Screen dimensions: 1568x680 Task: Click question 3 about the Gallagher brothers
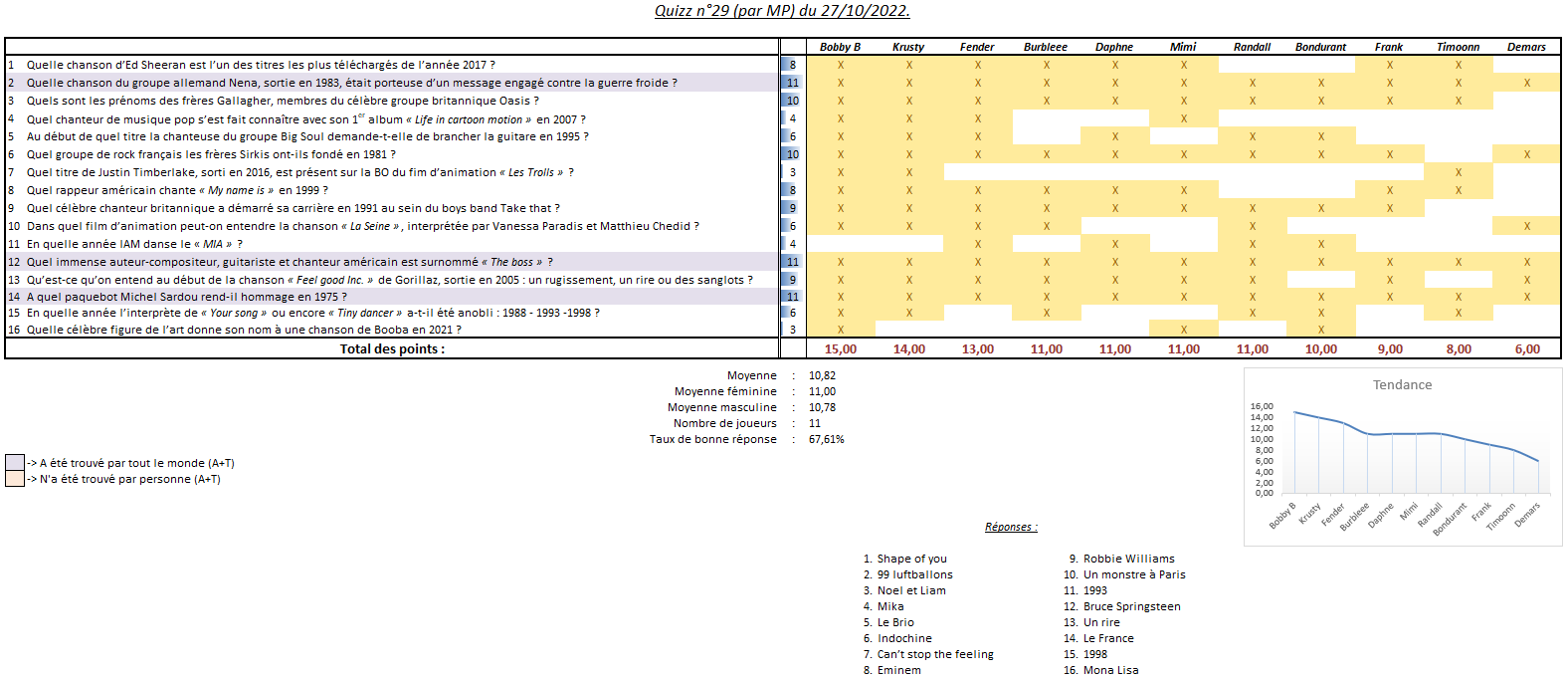(283, 101)
